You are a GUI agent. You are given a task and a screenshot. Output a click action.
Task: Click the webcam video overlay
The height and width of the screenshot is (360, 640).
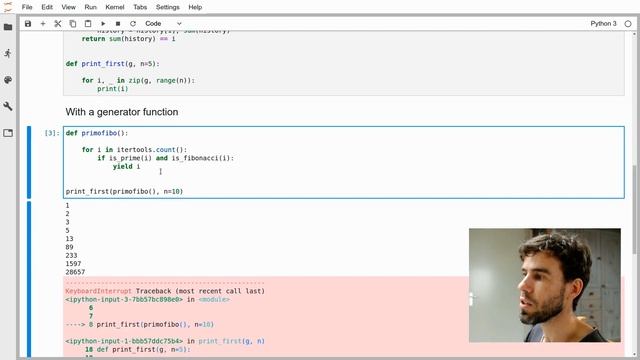(x=544, y=285)
